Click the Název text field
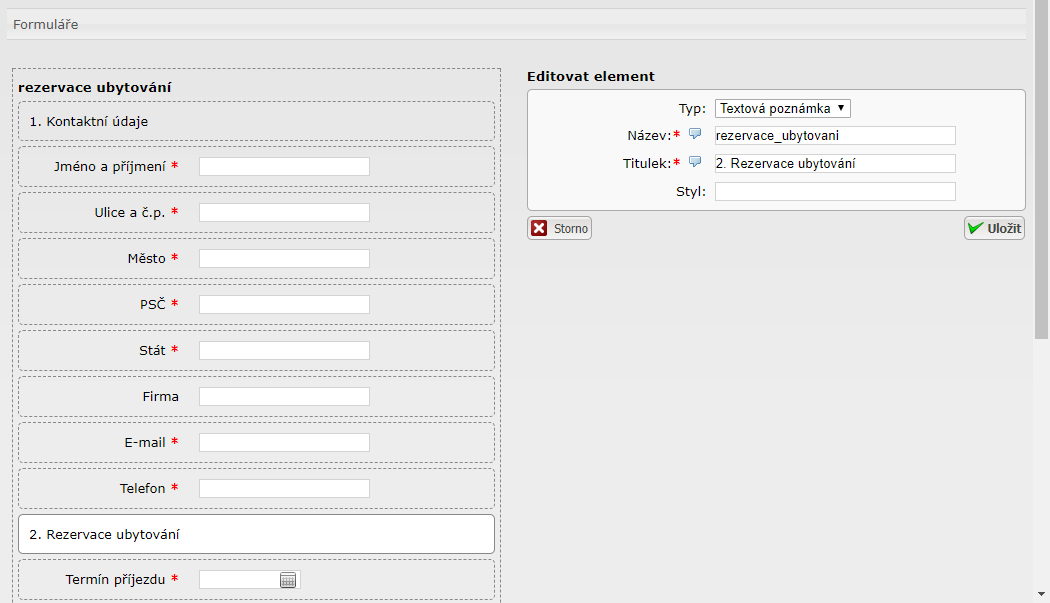Screen dimensions: 1050x603 835,136
